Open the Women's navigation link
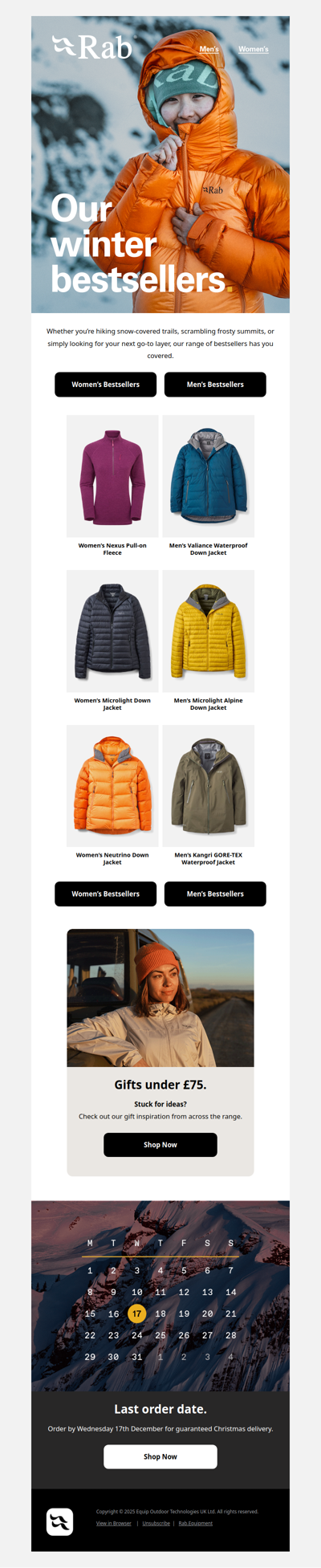The image size is (321, 1568). pyautogui.click(x=254, y=49)
